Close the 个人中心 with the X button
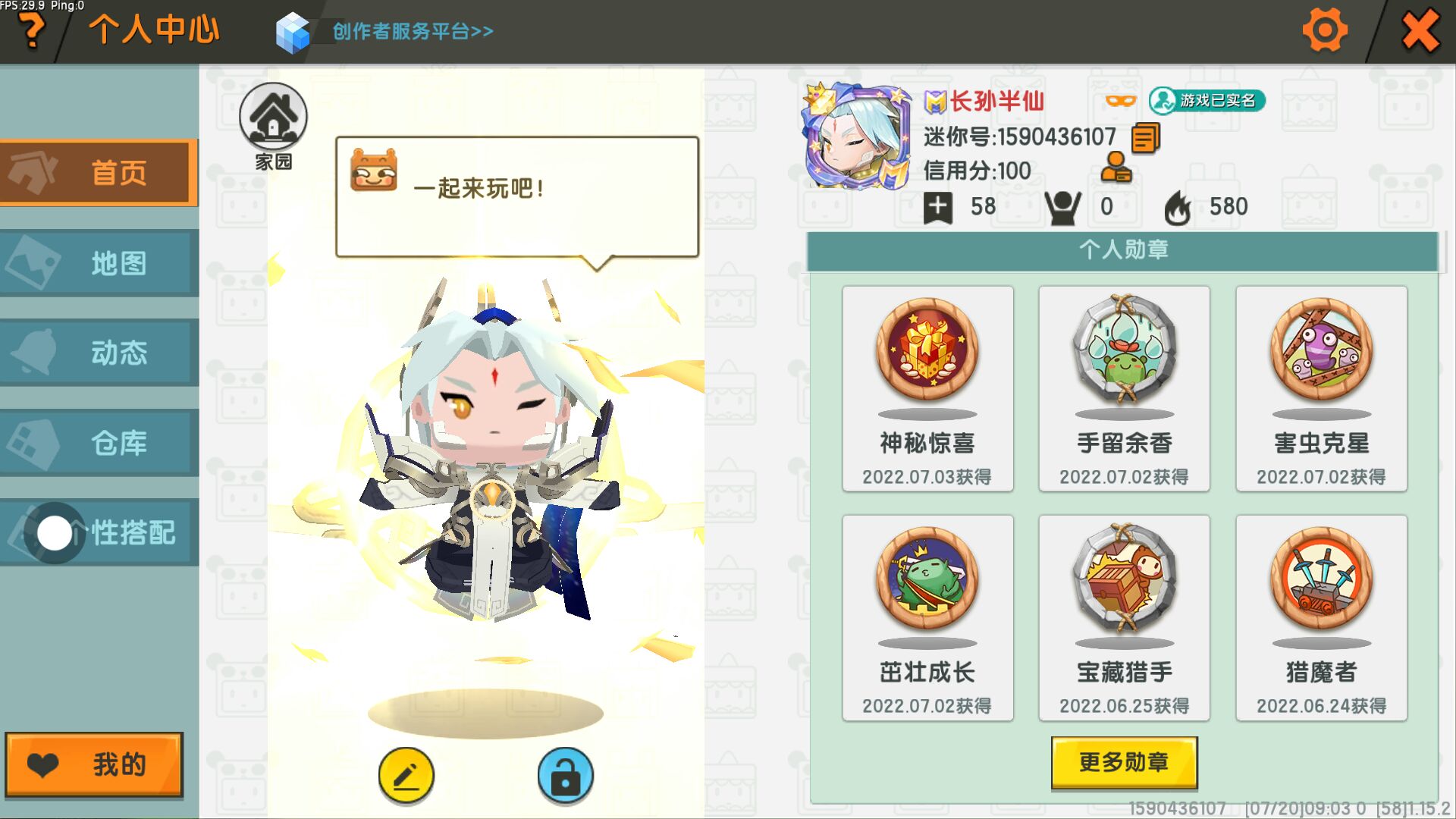The image size is (1456, 819). [x=1420, y=31]
